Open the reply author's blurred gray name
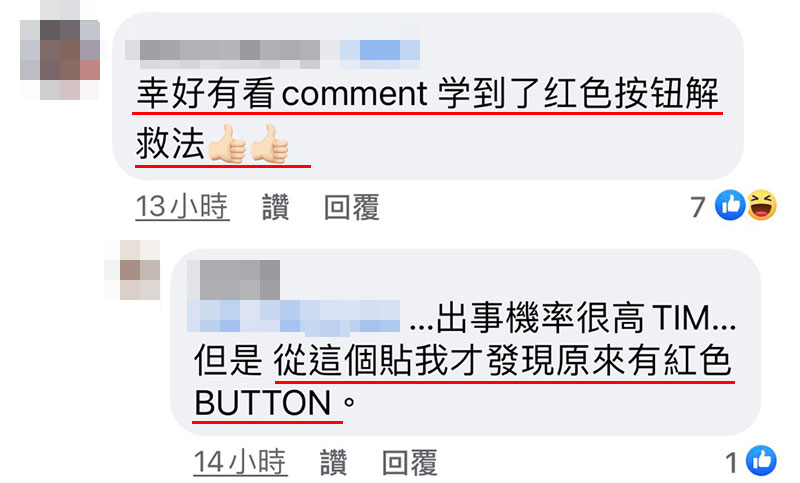The height and width of the screenshot is (483, 800). pos(235,279)
